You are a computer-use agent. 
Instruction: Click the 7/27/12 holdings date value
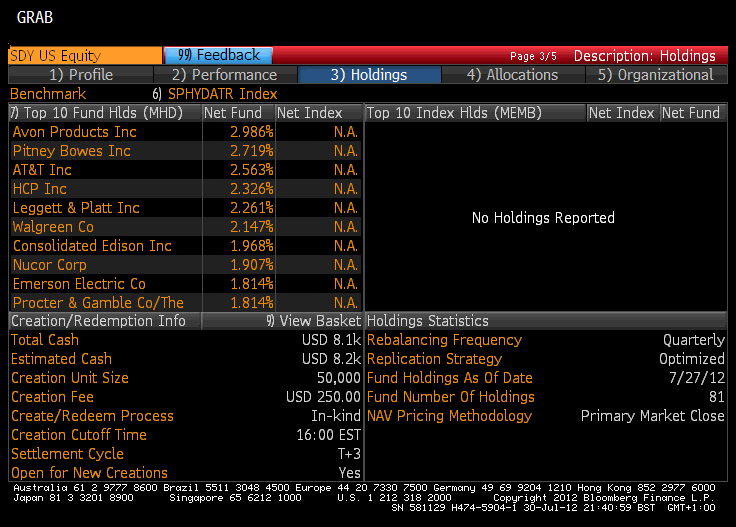(697, 378)
